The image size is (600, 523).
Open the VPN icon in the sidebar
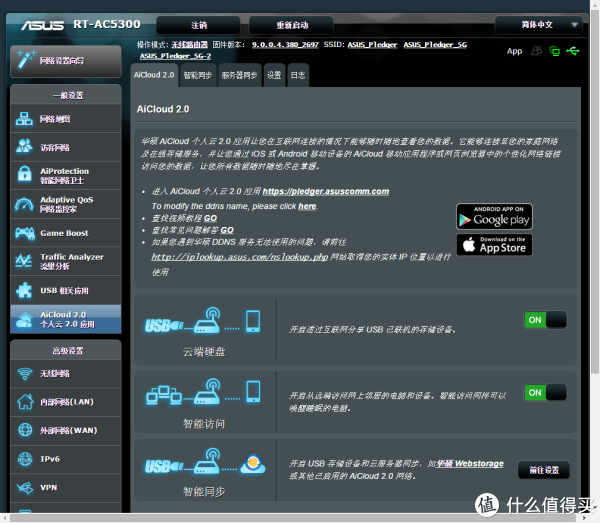click(x=25, y=487)
